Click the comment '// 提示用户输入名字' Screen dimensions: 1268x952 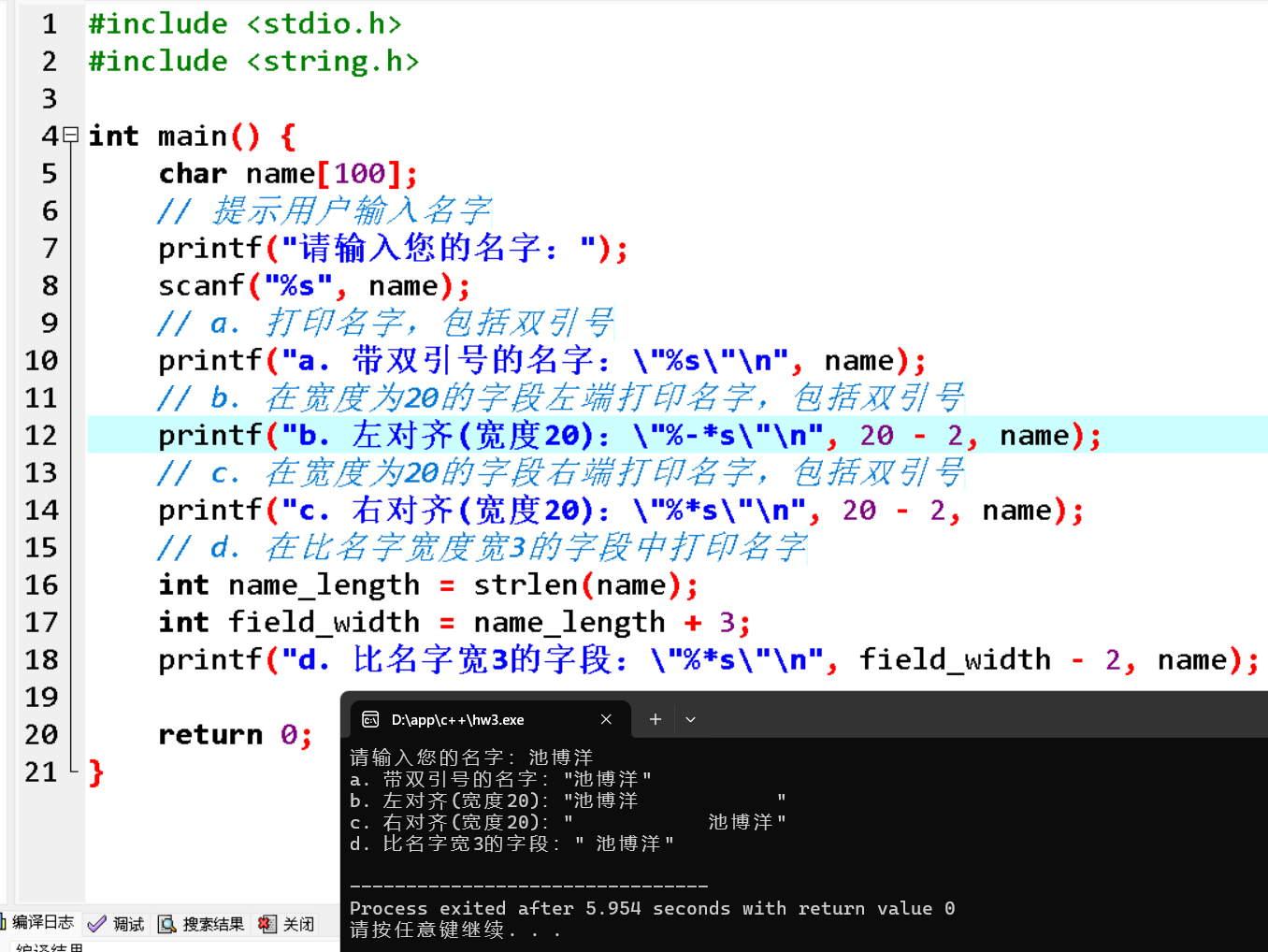point(324,210)
